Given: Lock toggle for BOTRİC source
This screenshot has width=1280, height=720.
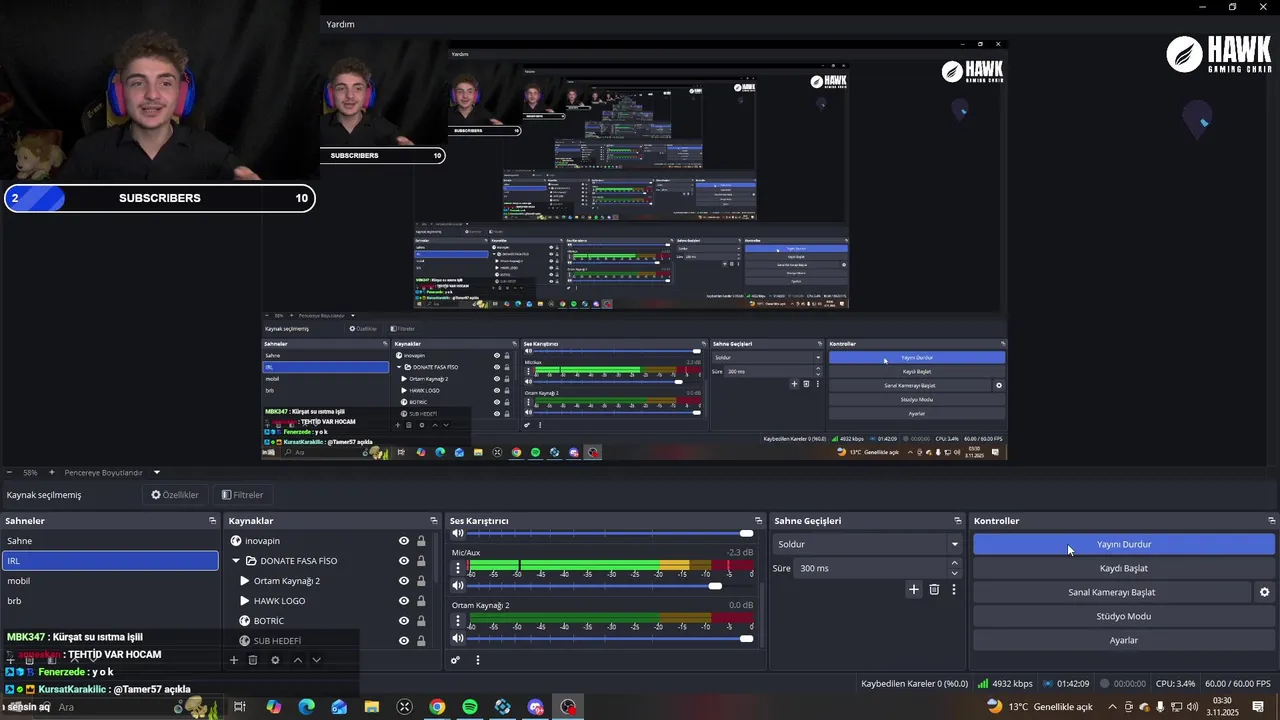Looking at the screenshot, I should [x=421, y=621].
